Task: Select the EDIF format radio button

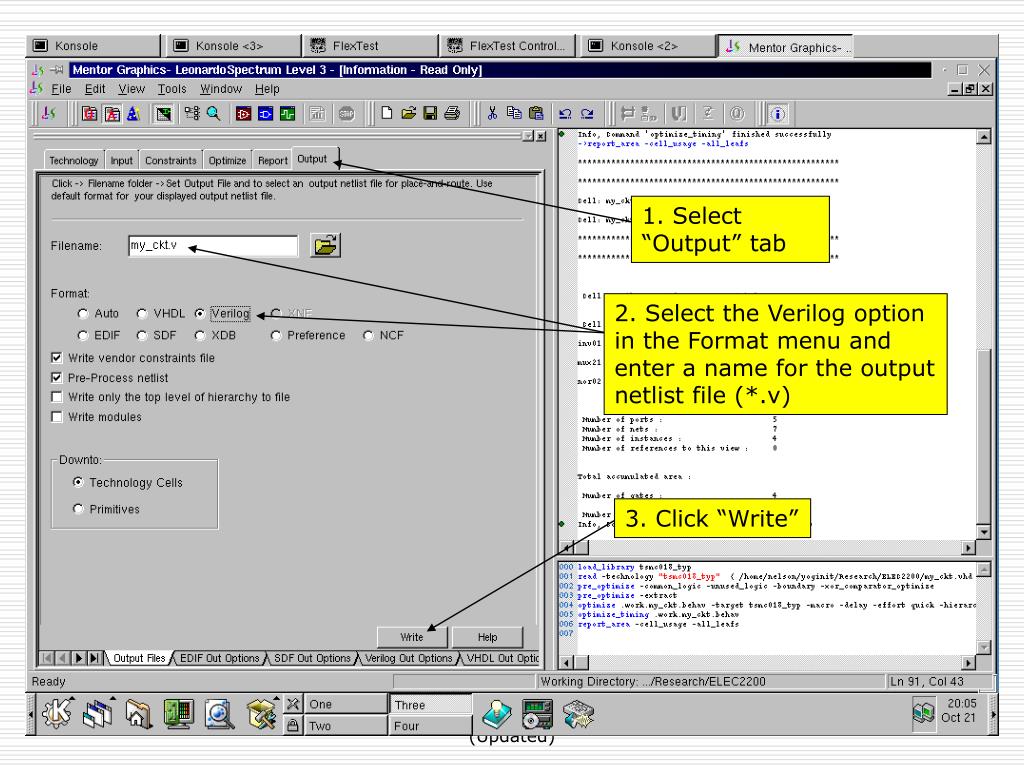Action: 82,335
